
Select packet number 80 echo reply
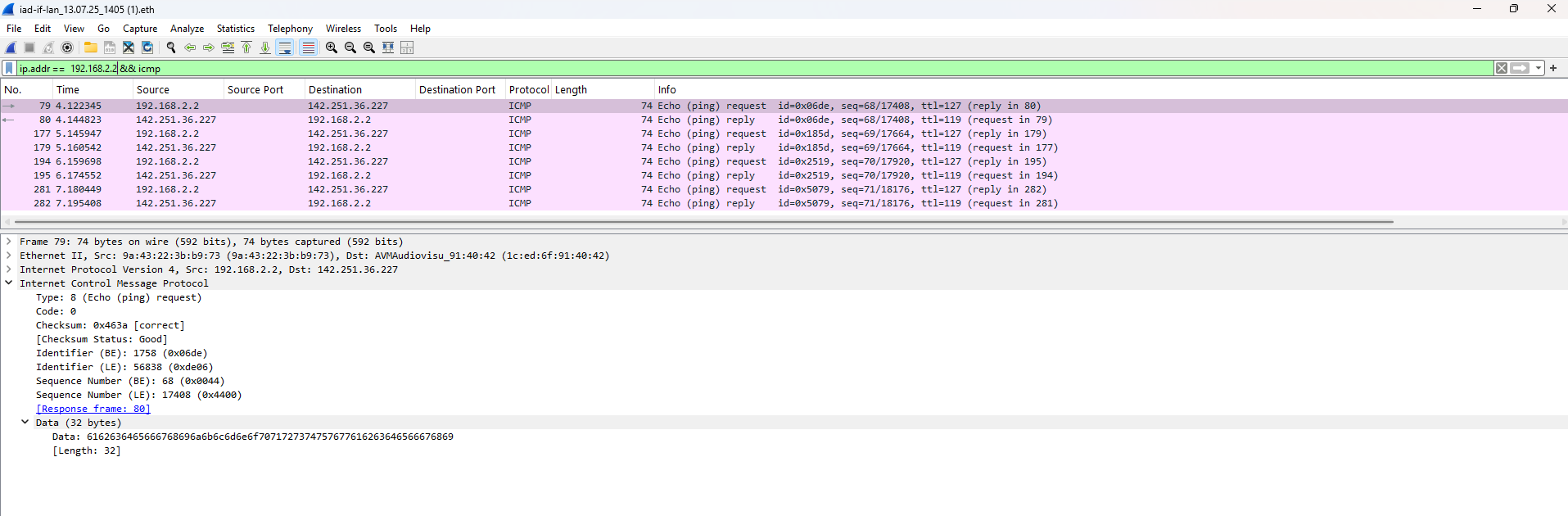point(784,120)
